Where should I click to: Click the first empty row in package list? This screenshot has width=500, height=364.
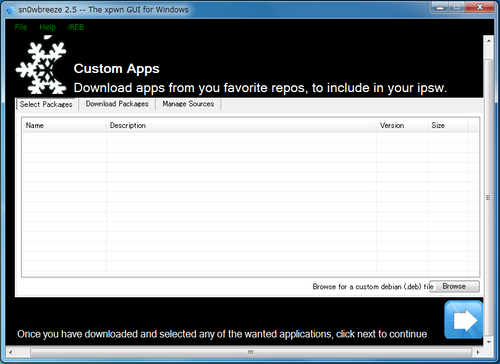(x=250, y=137)
